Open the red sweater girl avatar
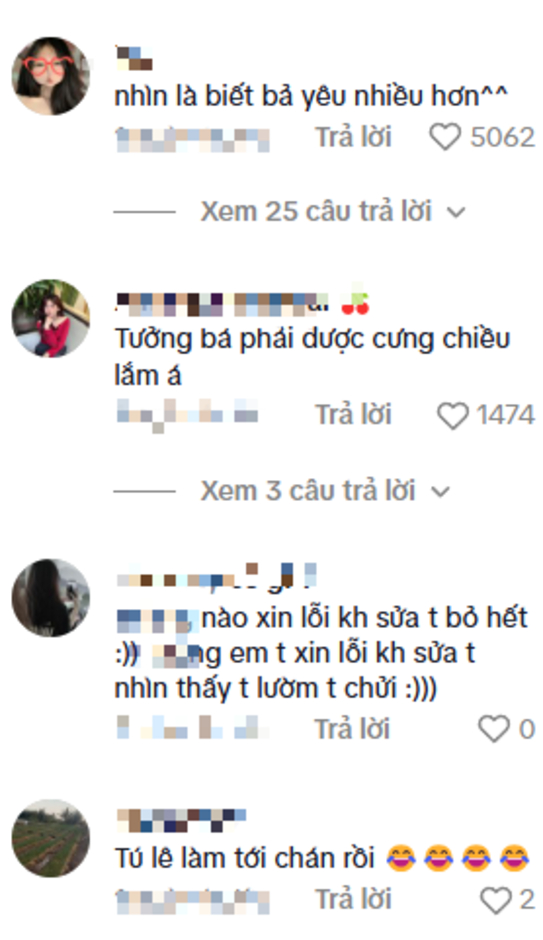The image size is (543, 940). click(51, 318)
